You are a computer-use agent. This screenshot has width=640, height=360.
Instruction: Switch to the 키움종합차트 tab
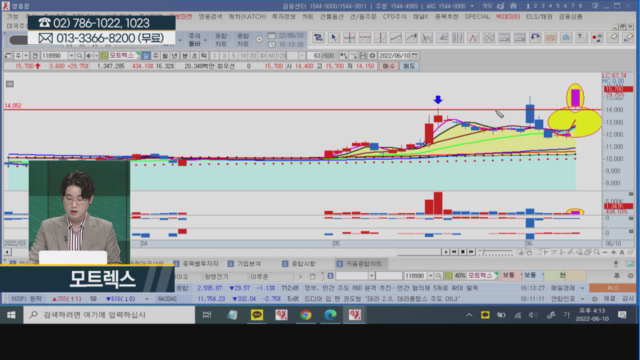point(360,264)
